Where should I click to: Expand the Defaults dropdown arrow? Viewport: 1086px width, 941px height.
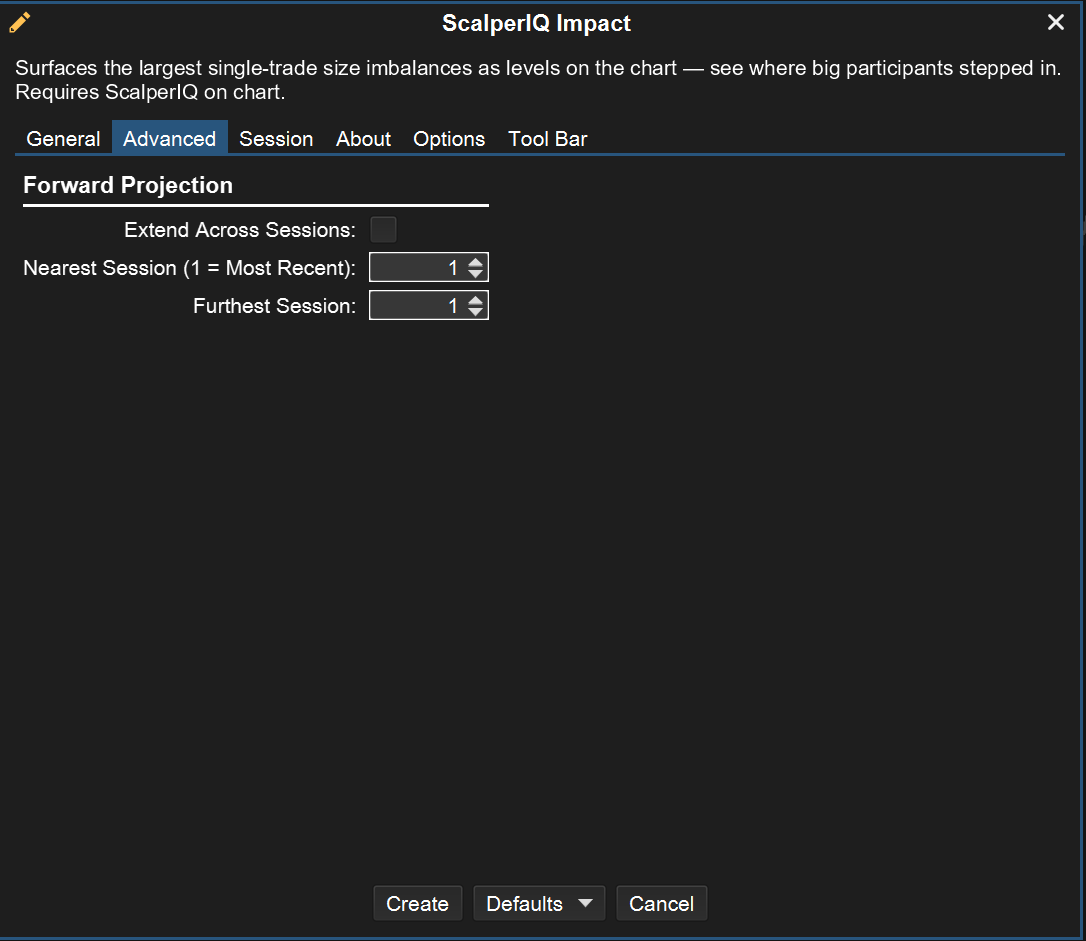click(586, 904)
